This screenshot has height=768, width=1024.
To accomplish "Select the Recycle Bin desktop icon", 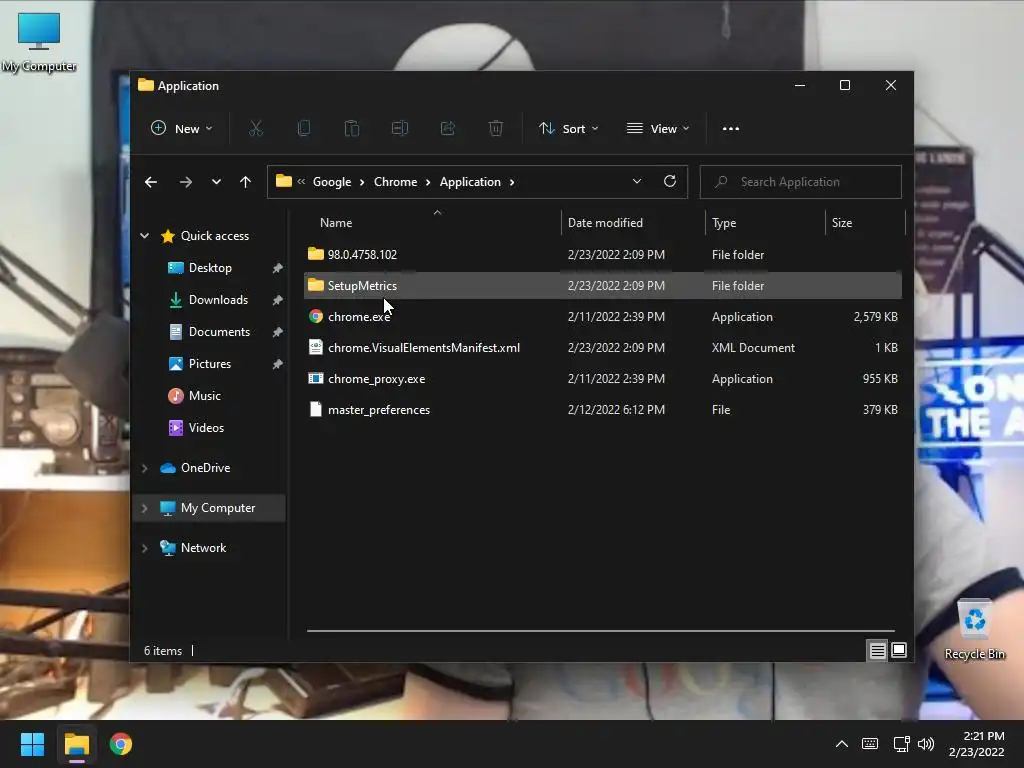I will pyautogui.click(x=974, y=630).
